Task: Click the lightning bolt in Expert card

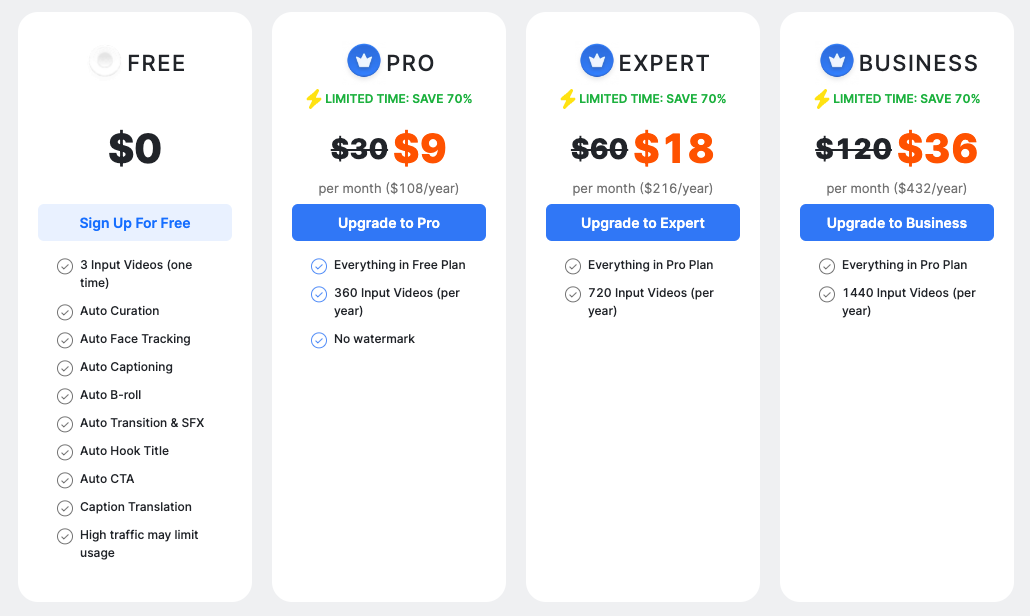Action: point(567,99)
